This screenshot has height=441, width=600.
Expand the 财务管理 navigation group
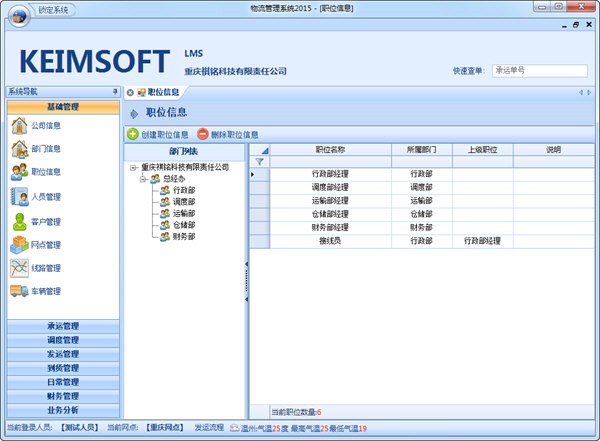[x=62, y=396]
